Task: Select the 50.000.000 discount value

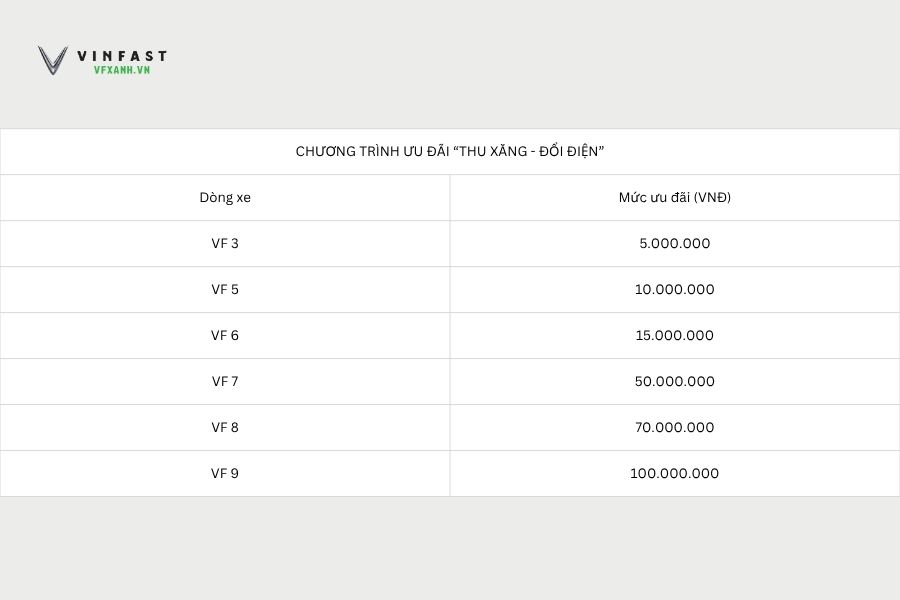Action: (x=675, y=381)
